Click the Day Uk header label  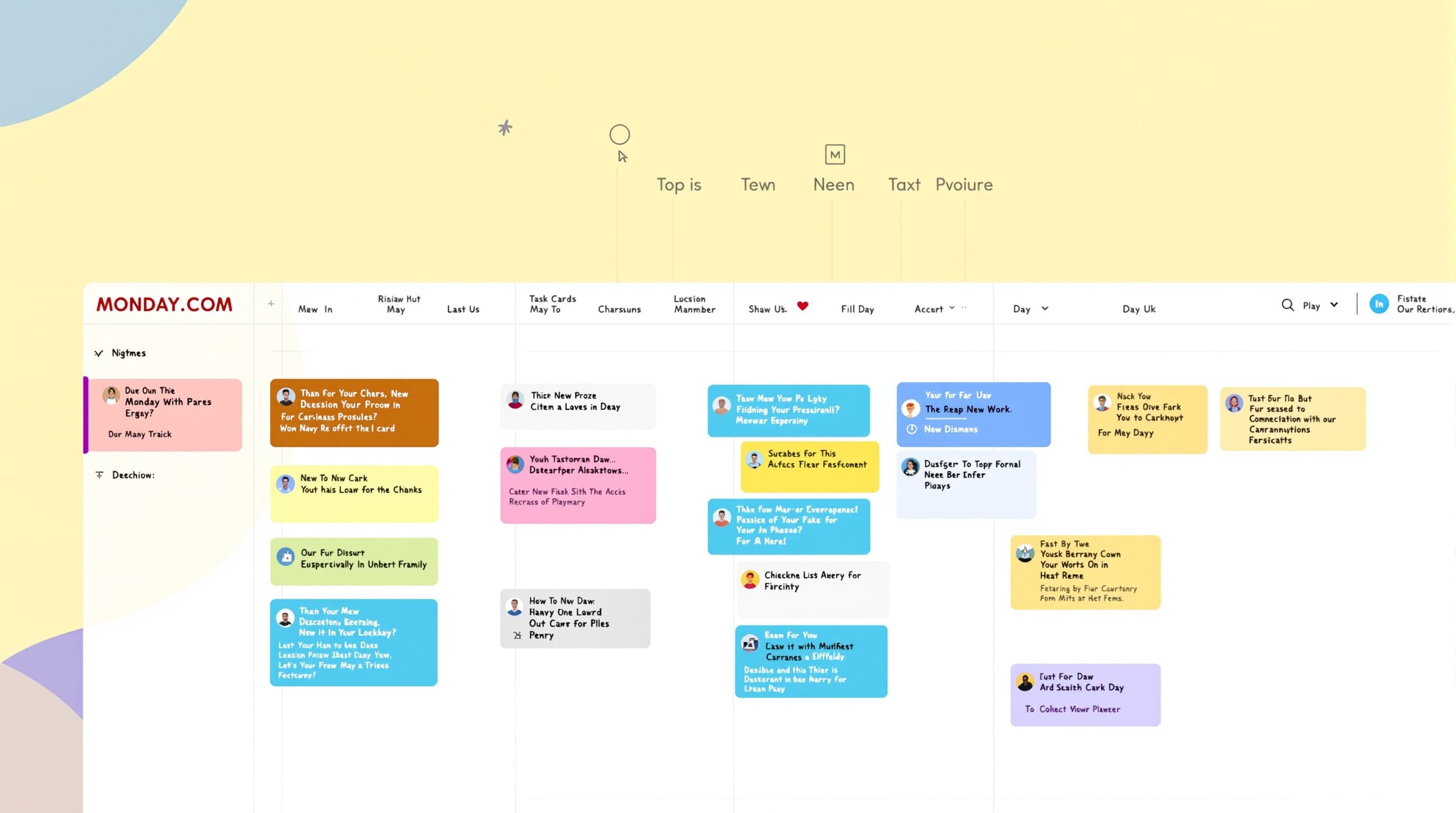tap(1139, 309)
